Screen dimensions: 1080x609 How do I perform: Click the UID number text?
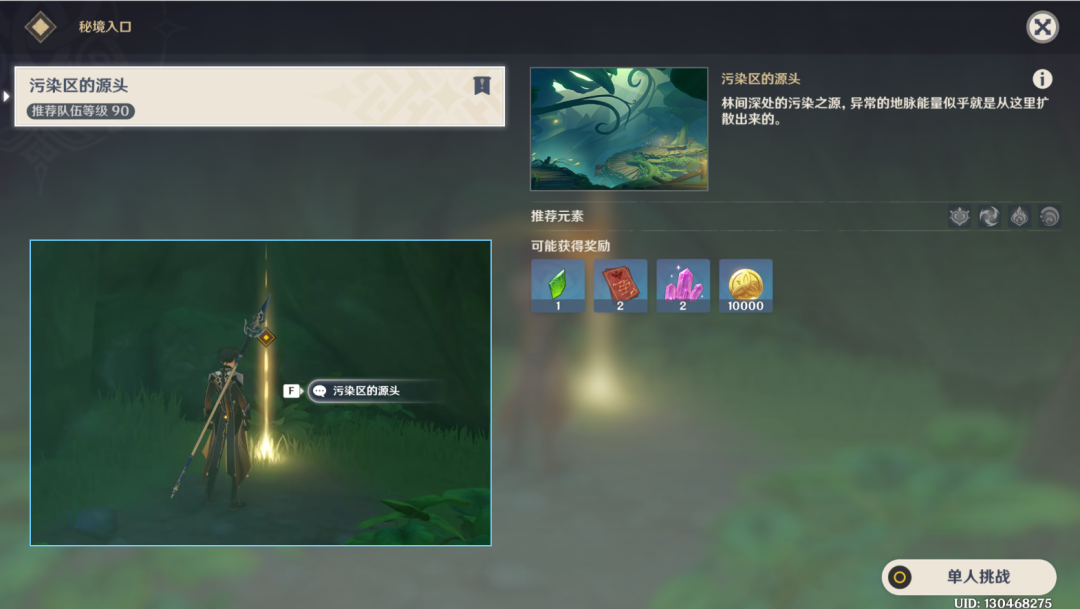(1003, 603)
